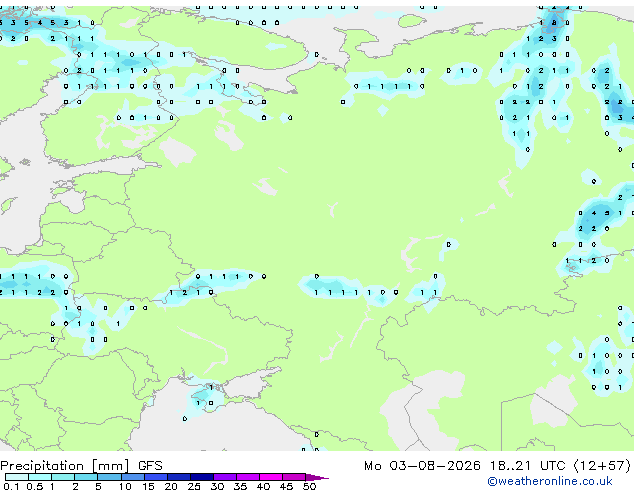This screenshot has width=634, height=490.
Task: Select the 0.5–1 mm legend color box
Action: pyautogui.click(x=40, y=477)
